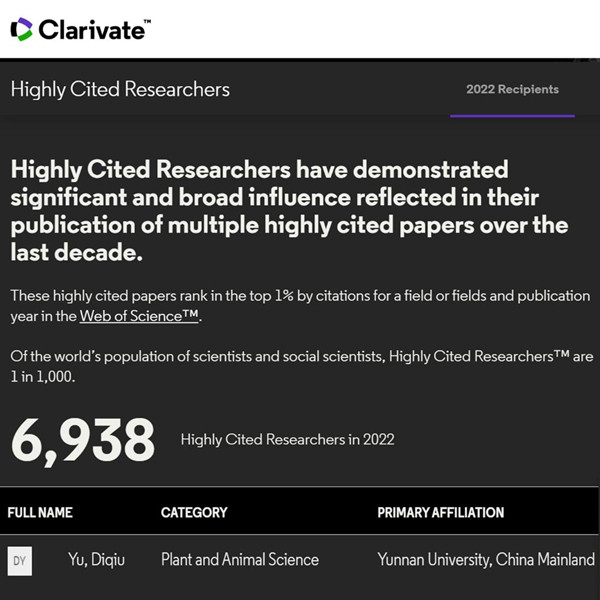The height and width of the screenshot is (600, 600).
Task: Click the Clarivate wordmark text
Action: point(94,29)
